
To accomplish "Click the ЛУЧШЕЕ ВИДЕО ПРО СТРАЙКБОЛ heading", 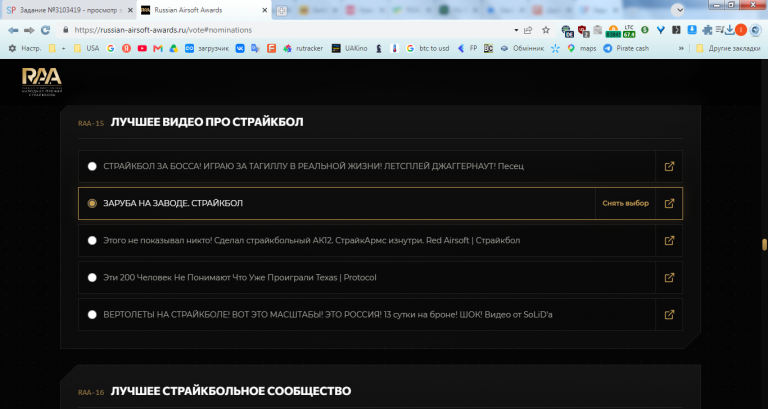I will 207,122.
